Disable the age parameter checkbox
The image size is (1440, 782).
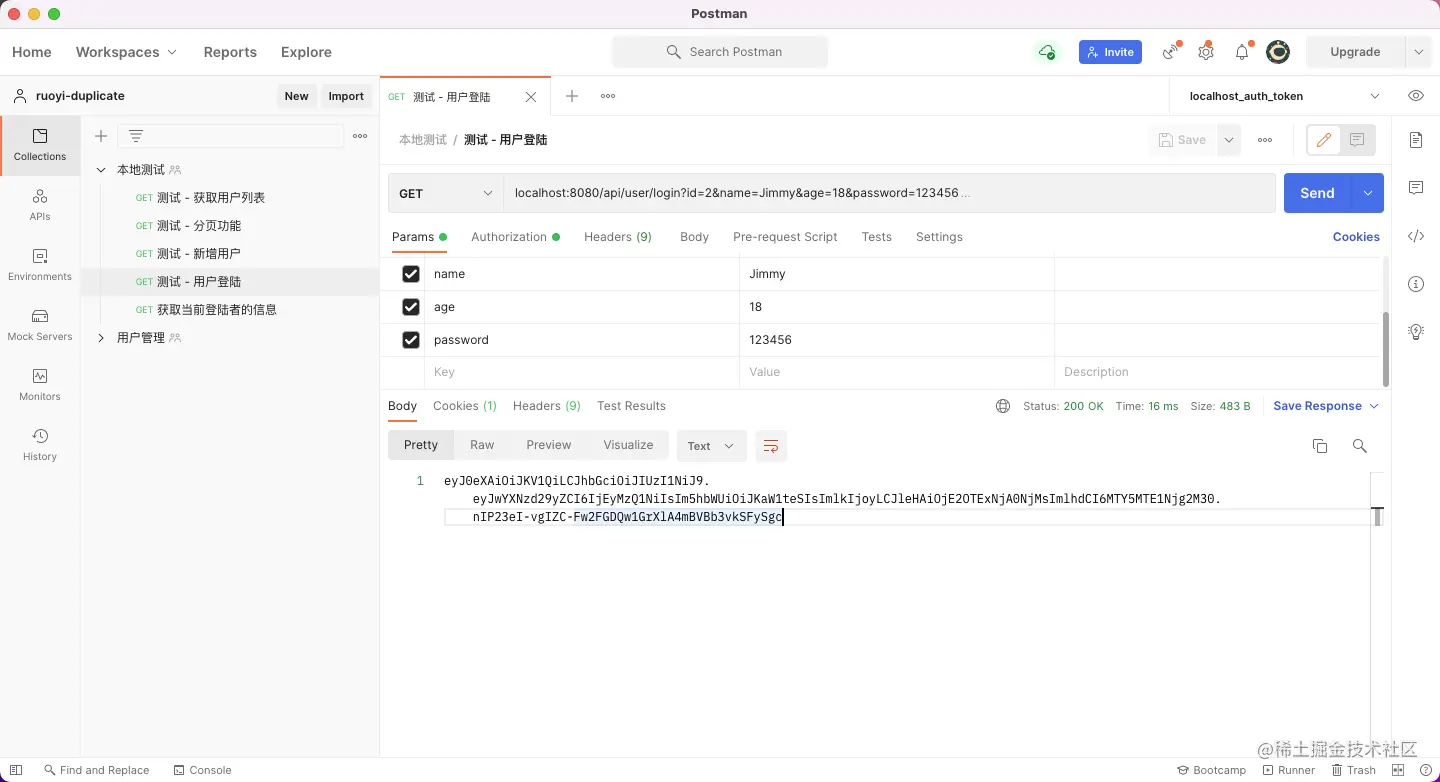[x=410, y=306]
